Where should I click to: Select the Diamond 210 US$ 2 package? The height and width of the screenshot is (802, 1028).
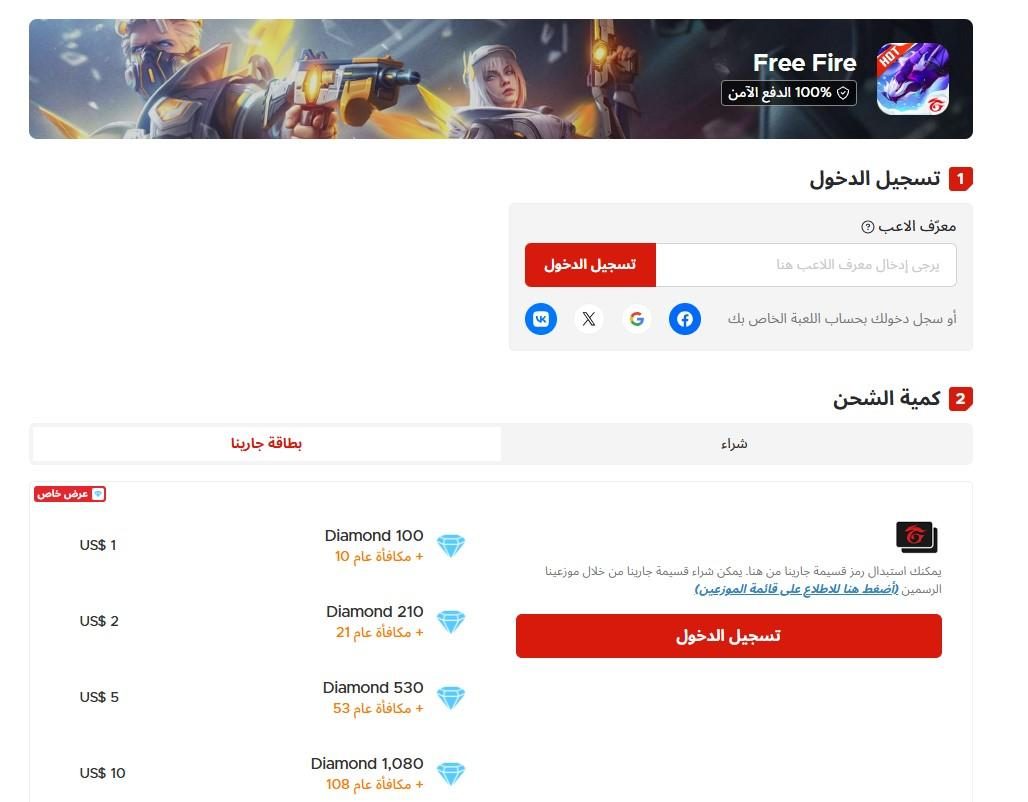(x=272, y=622)
